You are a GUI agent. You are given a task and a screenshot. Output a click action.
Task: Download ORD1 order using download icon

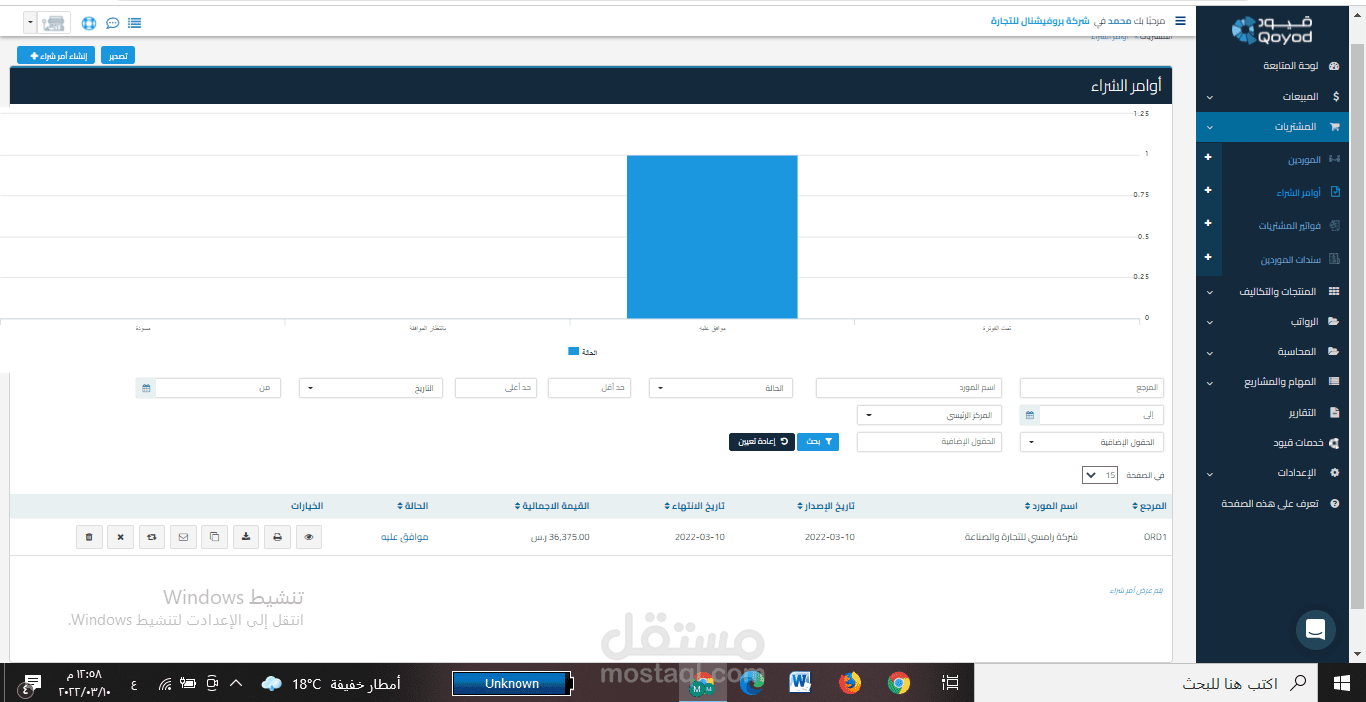click(x=246, y=537)
